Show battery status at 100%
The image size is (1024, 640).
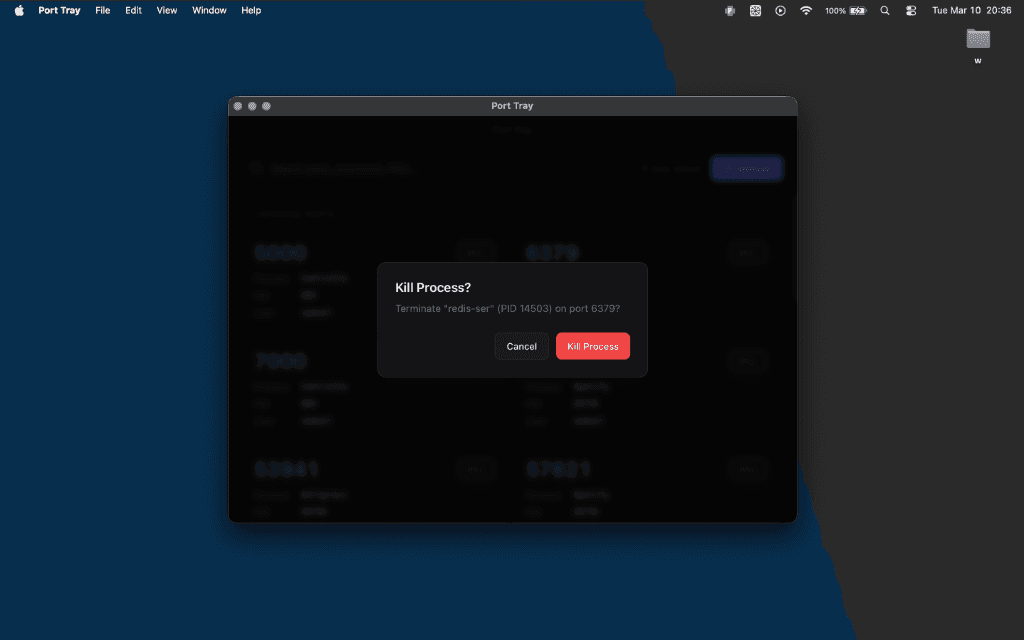846,10
